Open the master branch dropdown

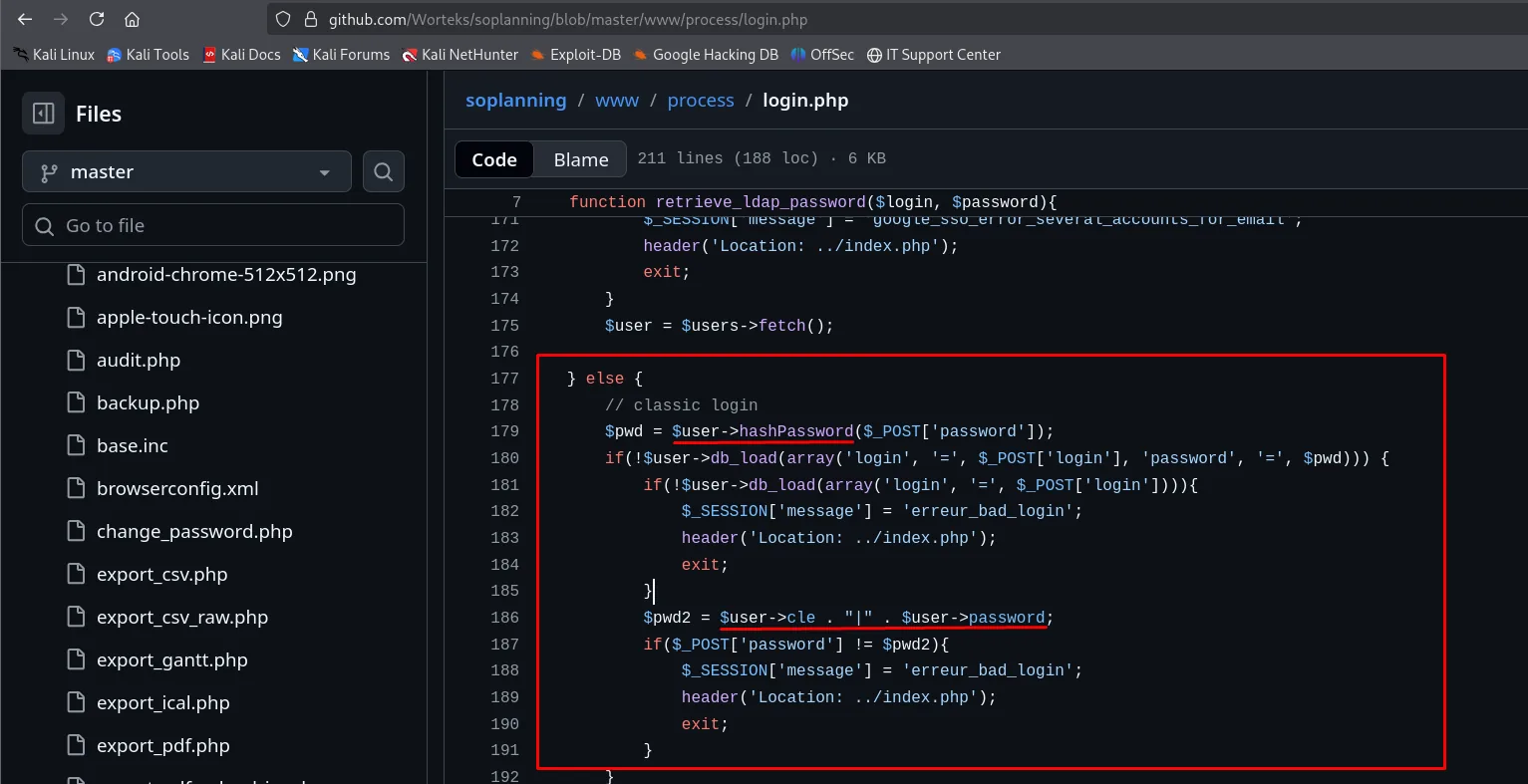click(186, 171)
